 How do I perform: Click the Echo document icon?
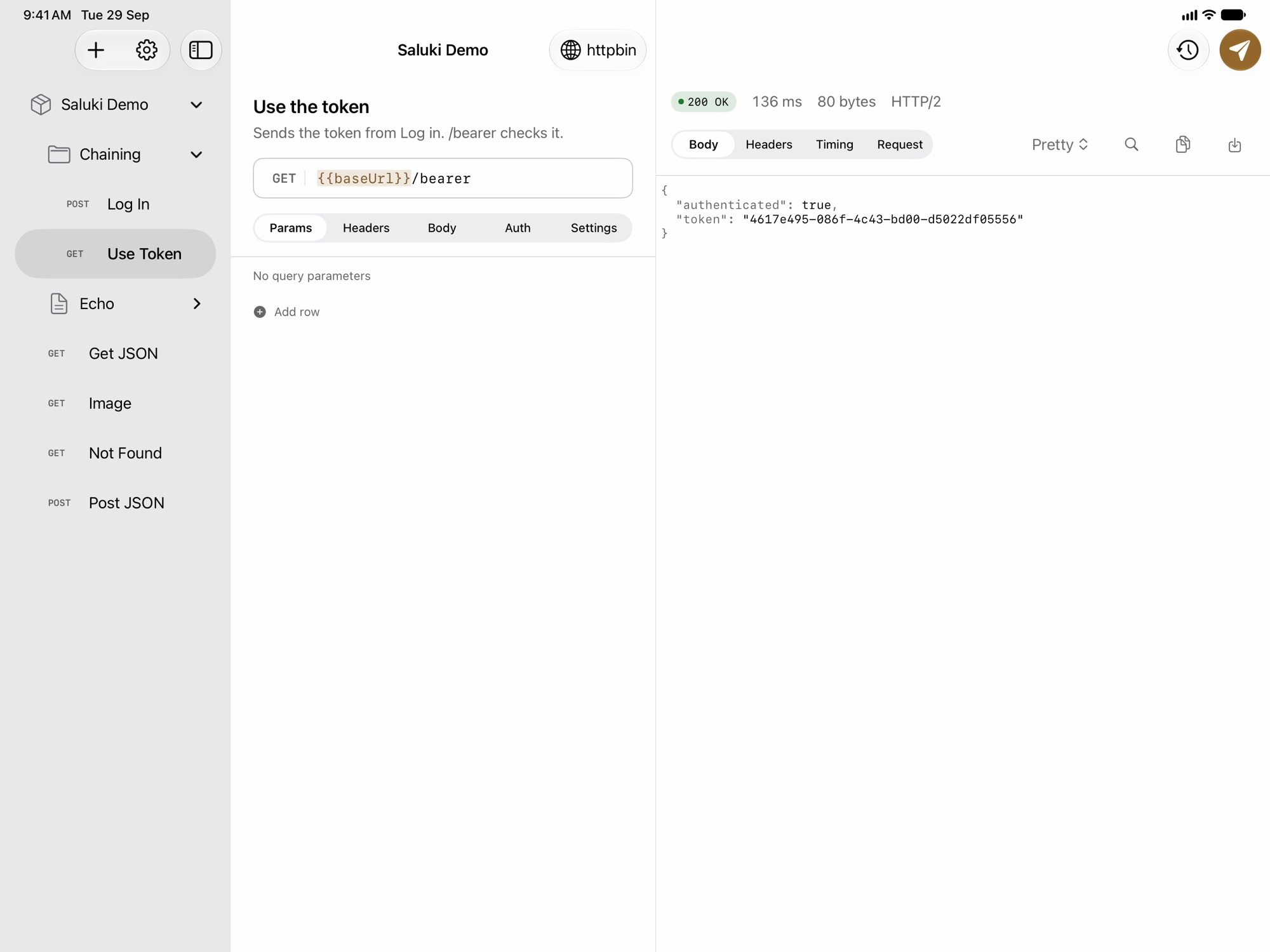pyautogui.click(x=59, y=303)
